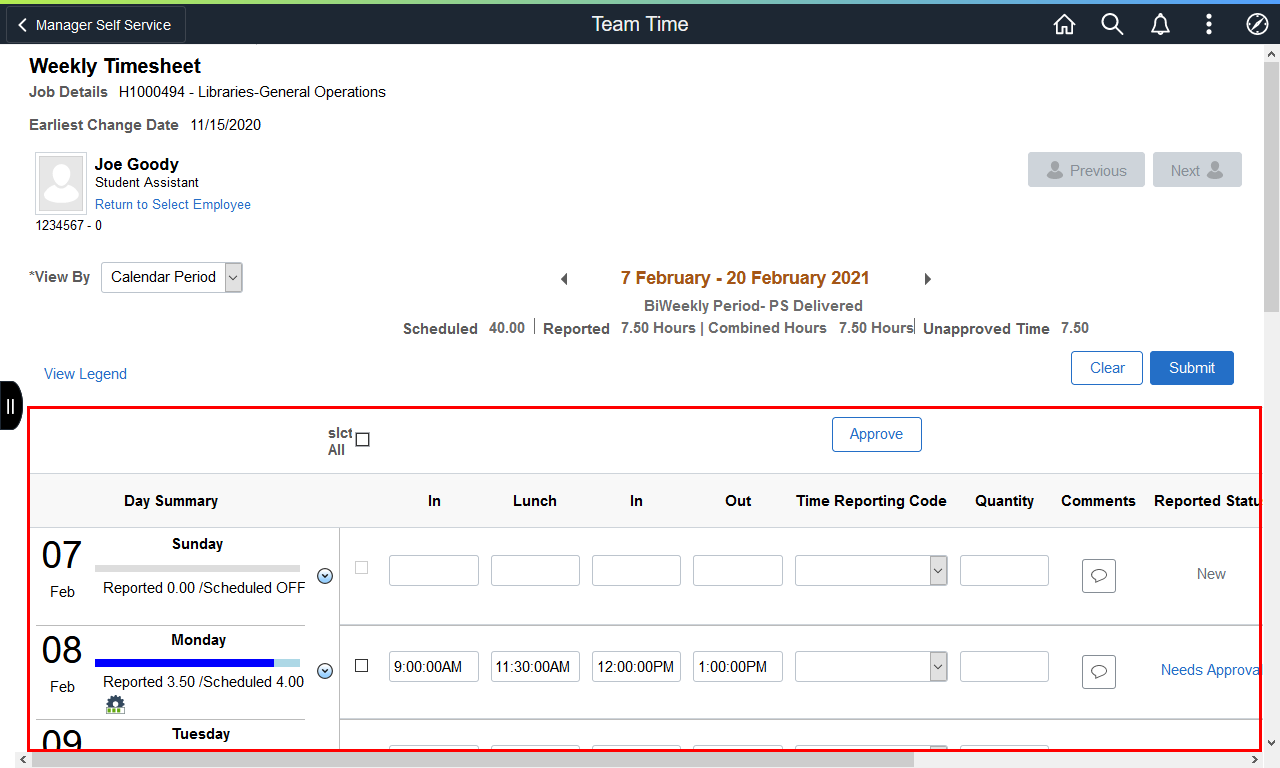Click Sunday's first In time field
Image resolution: width=1280 pixels, height=768 pixels.
tap(434, 571)
